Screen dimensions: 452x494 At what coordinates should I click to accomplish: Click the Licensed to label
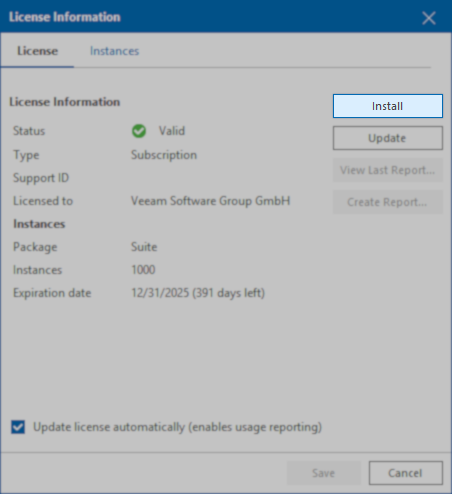tap(43, 201)
